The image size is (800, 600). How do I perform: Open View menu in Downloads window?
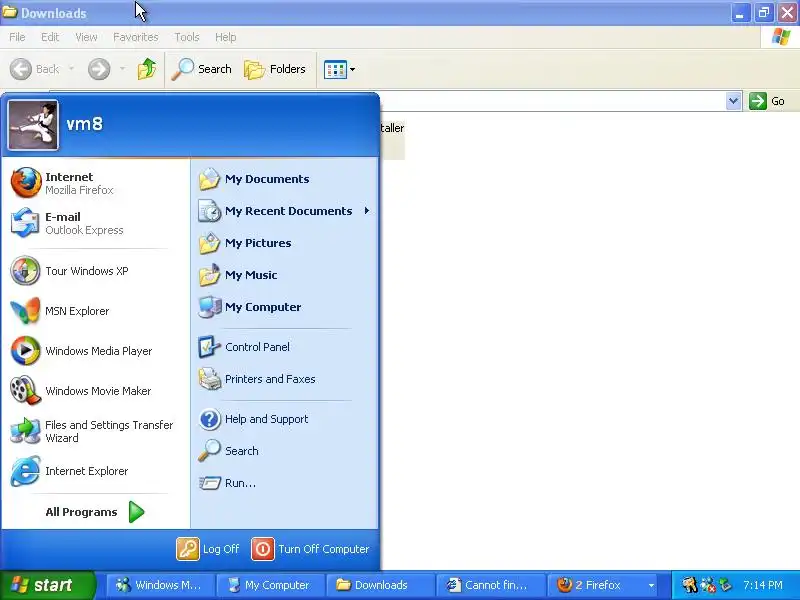point(86,37)
